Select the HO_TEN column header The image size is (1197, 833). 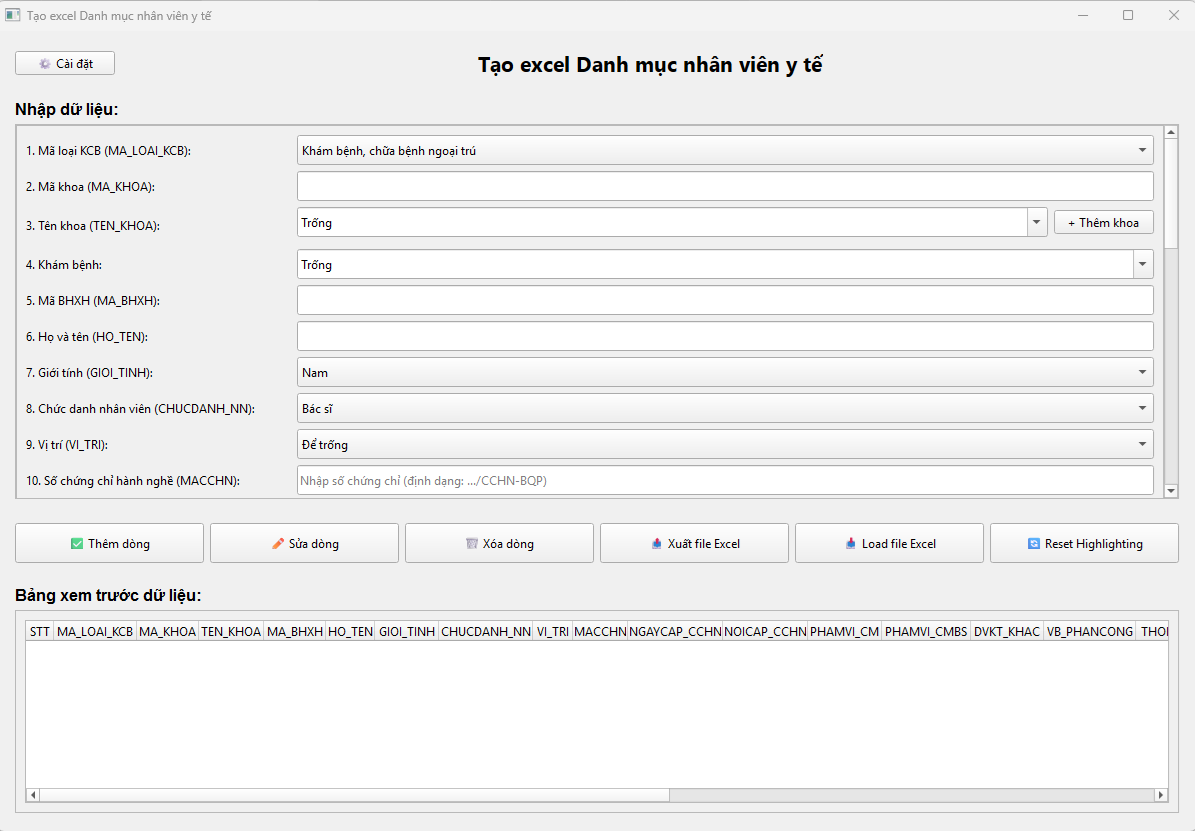click(x=350, y=632)
